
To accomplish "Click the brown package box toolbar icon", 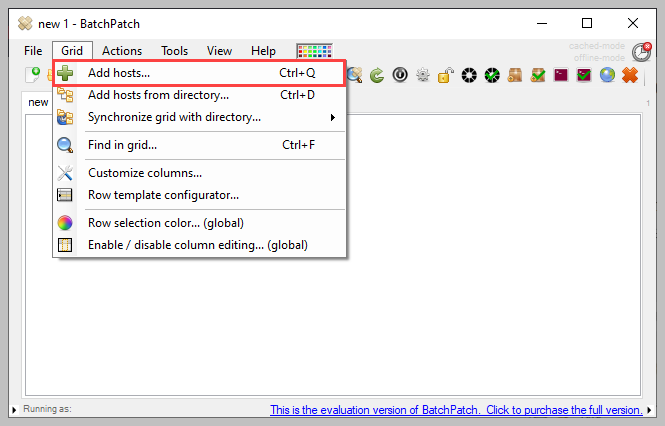I will [515, 75].
